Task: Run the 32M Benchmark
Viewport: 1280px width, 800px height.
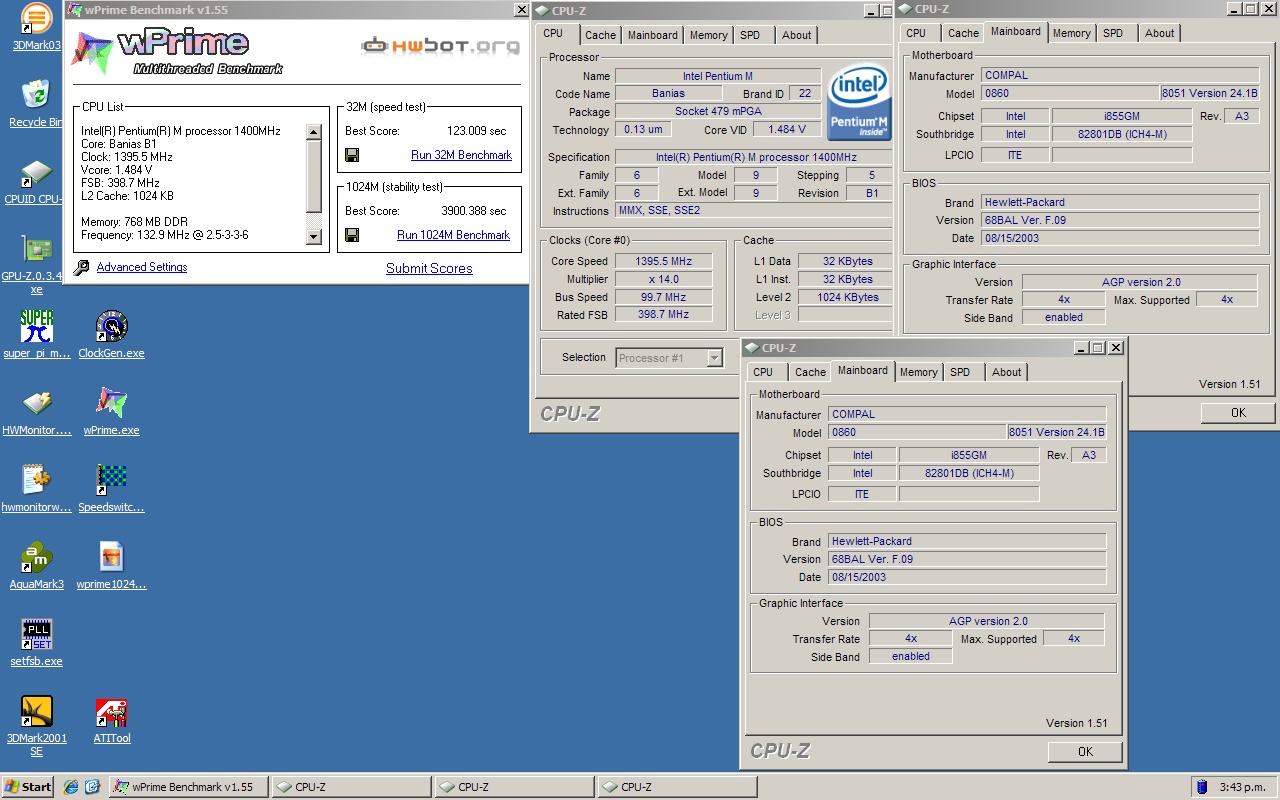Action: tap(461, 155)
